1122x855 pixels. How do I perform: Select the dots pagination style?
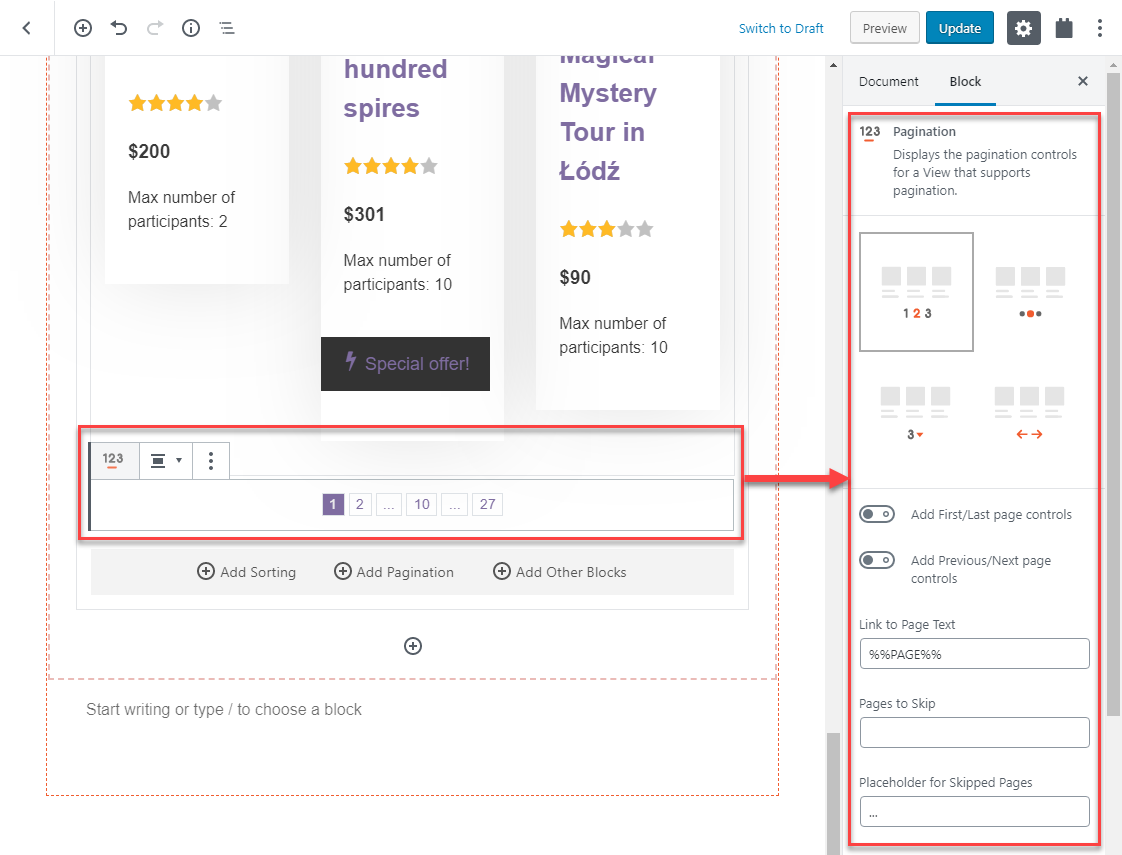point(1030,292)
